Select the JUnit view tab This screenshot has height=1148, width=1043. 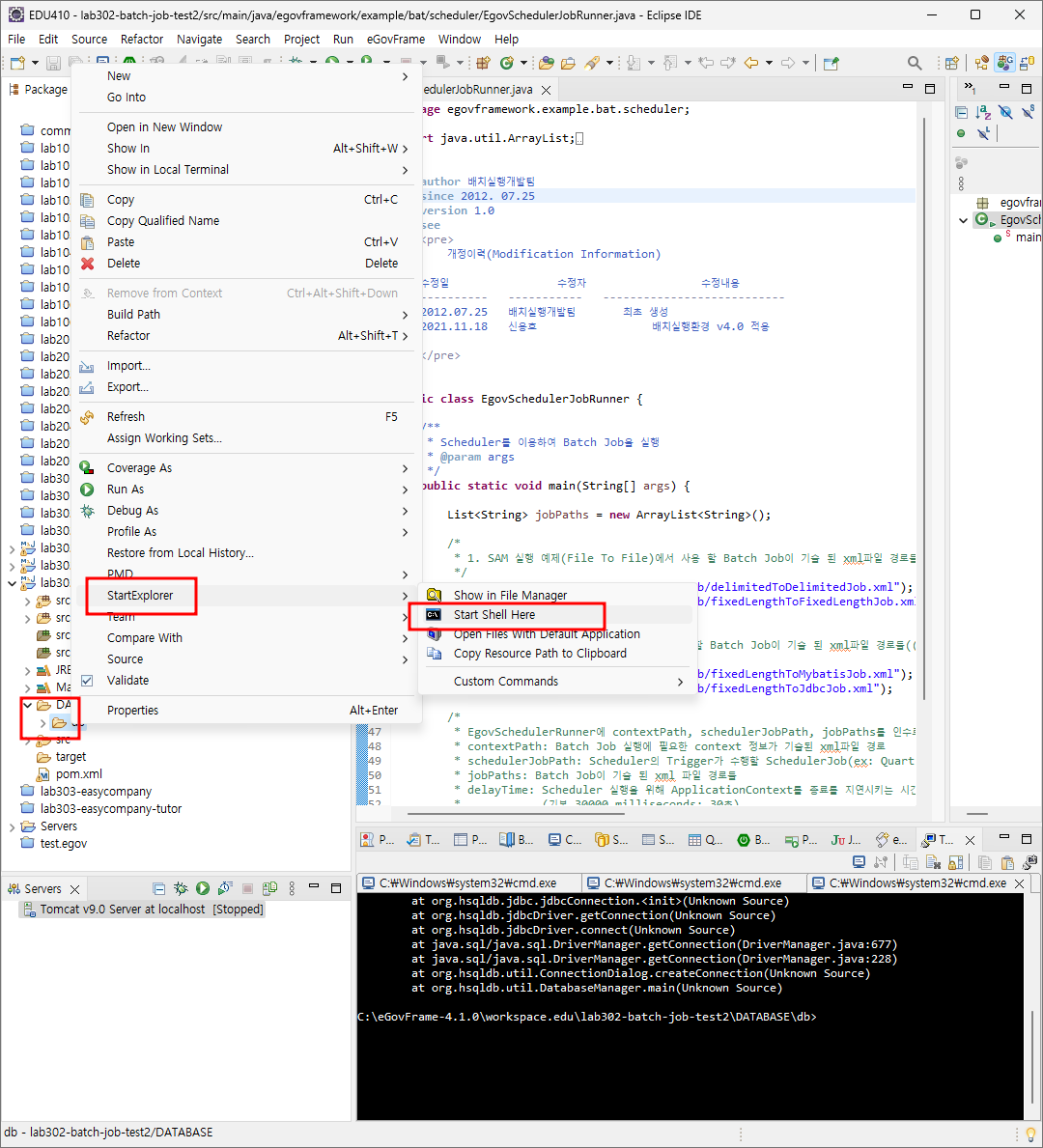(x=846, y=840)
